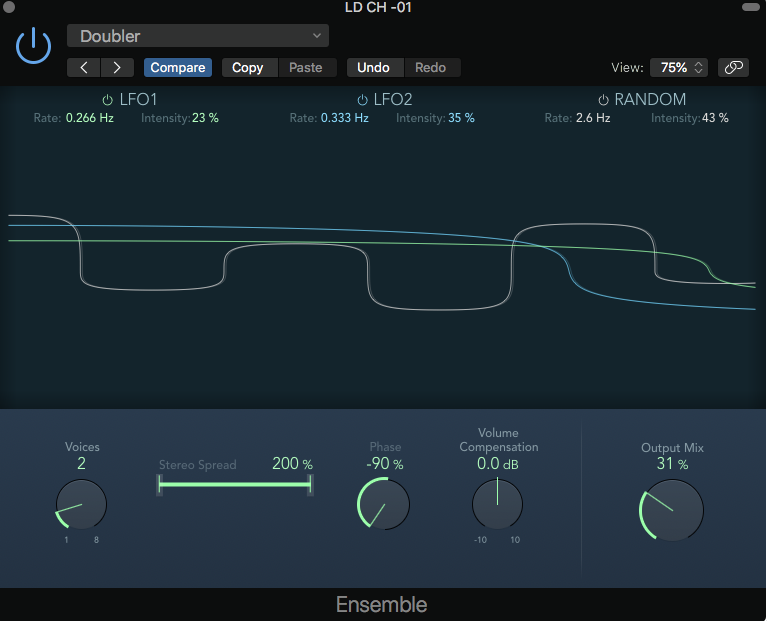Viewport: 767px width, 621px height.
Task: Click the Undo button
Action: (x=373, y=68)
